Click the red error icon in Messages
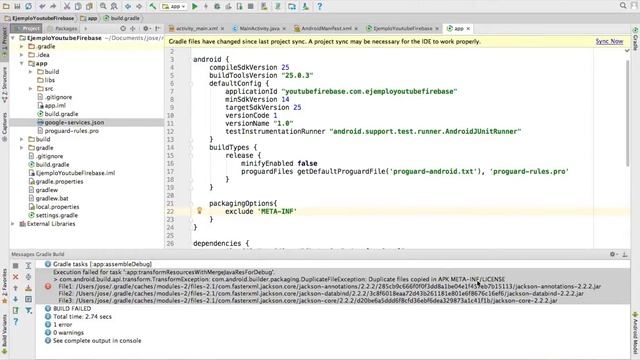 point(48,286)
